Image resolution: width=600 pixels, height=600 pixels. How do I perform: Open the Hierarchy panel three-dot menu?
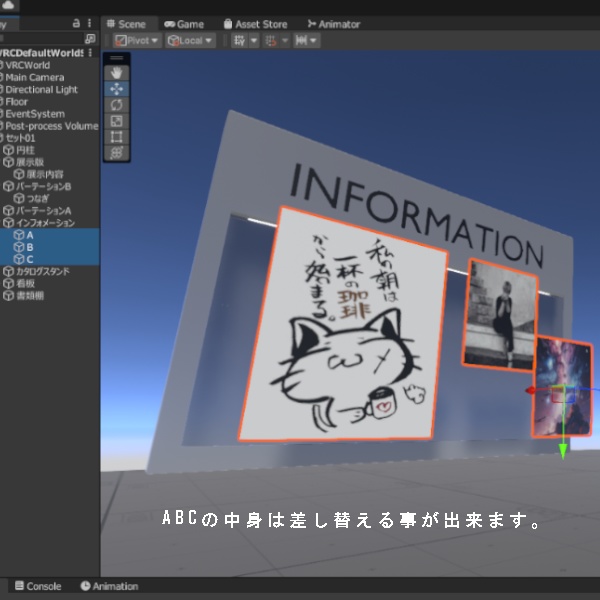point(89,23)
